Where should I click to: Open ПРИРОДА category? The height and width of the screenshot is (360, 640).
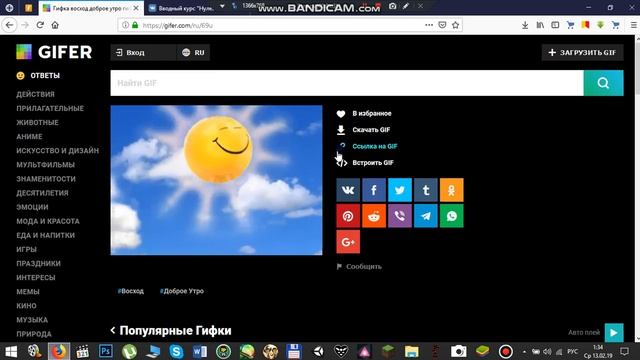[x=34, y=334]
